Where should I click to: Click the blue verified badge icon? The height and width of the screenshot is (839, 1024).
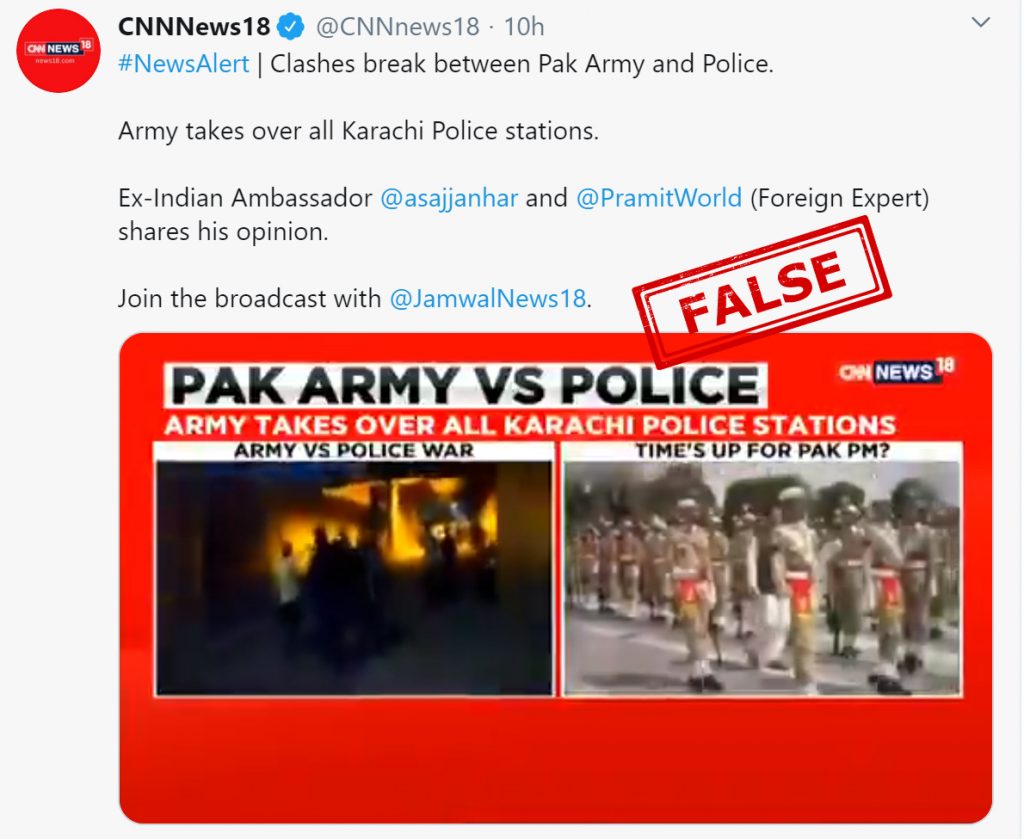pyautogui.click(x=291, y=27)
